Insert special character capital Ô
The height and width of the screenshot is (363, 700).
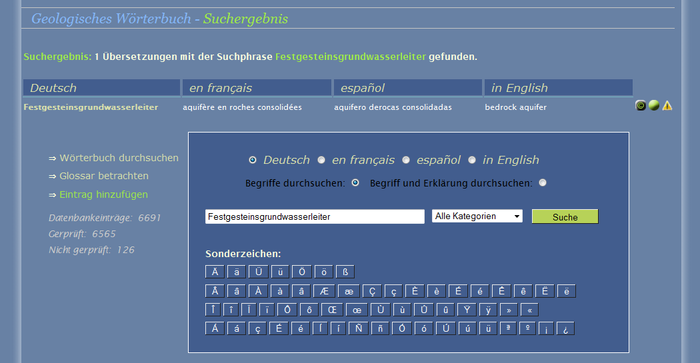point(287,310)
